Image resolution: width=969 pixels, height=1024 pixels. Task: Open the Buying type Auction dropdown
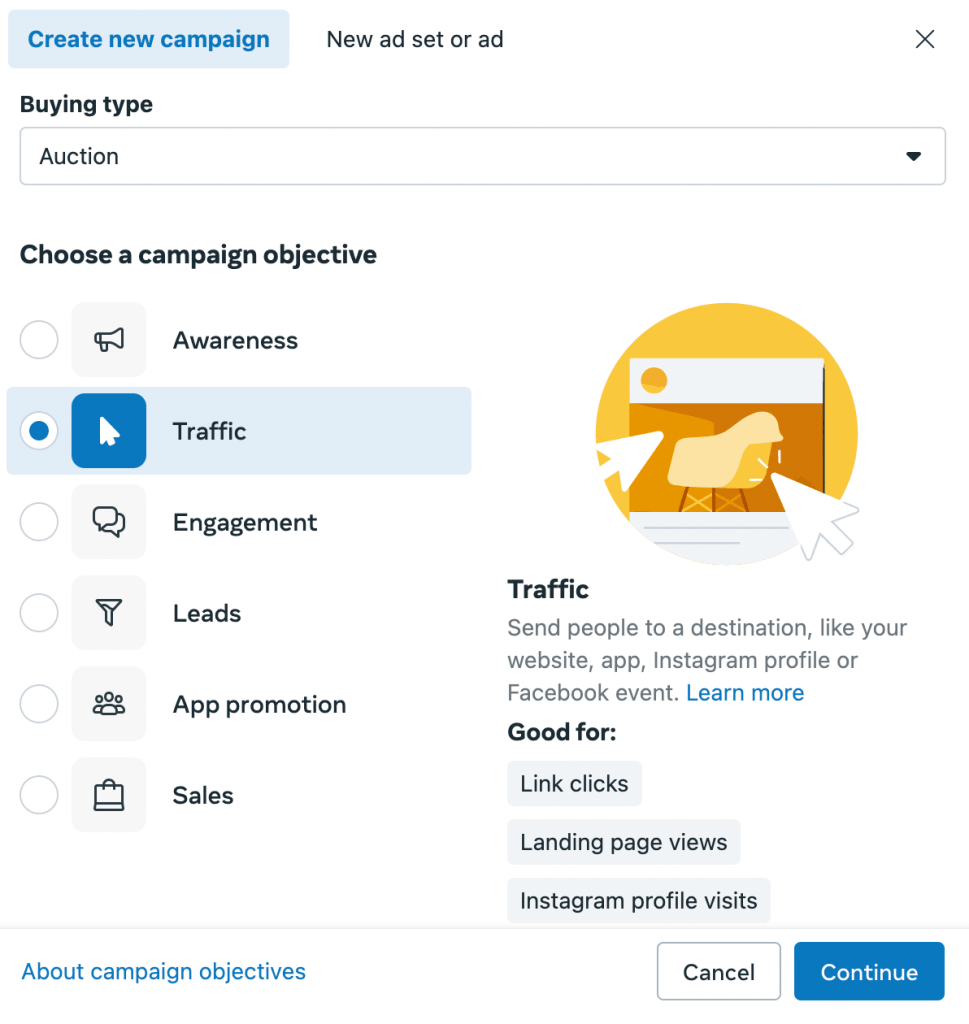(x=482, y=156)
